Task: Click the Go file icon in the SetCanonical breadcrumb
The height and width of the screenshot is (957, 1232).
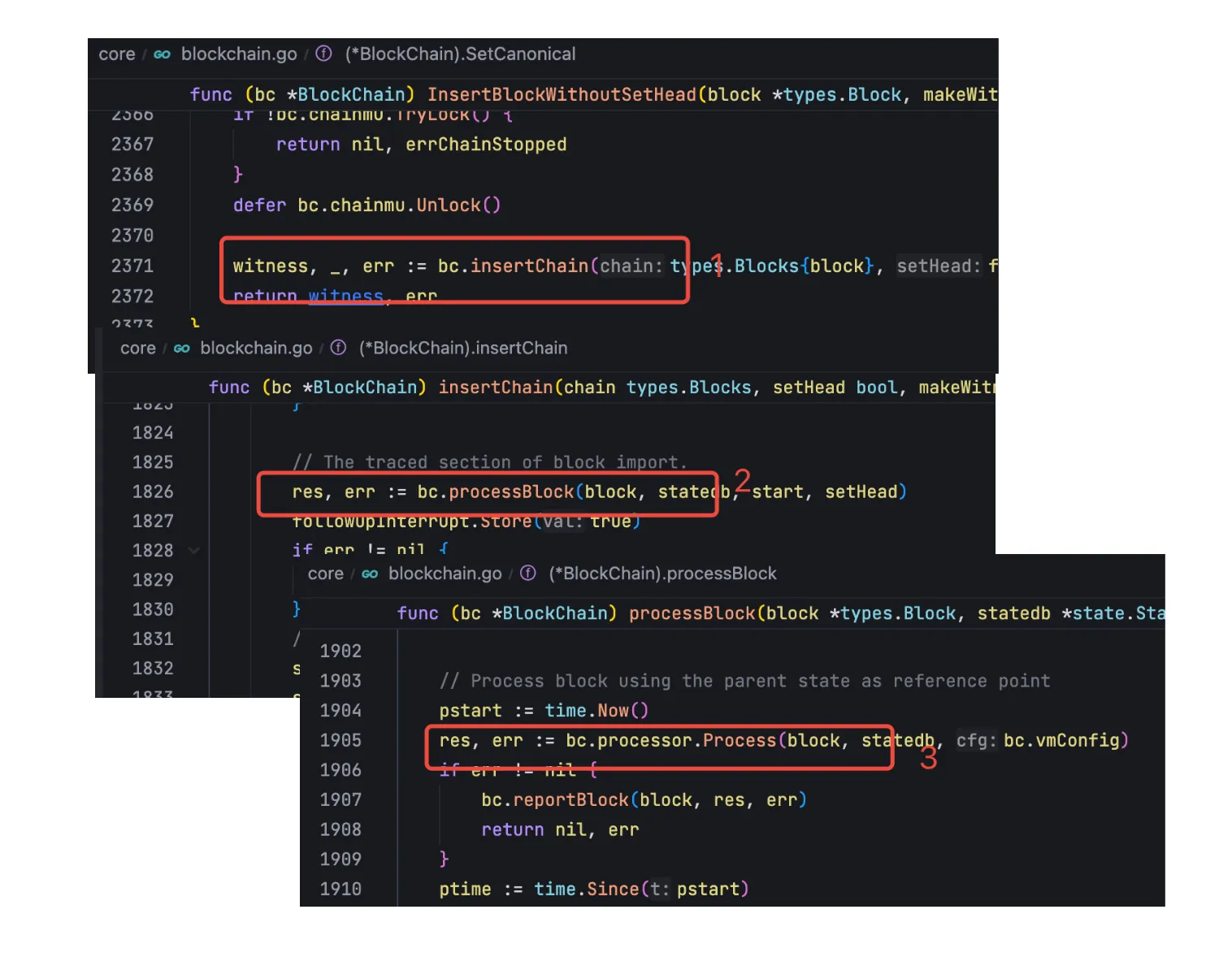Action: coord(162,54)
